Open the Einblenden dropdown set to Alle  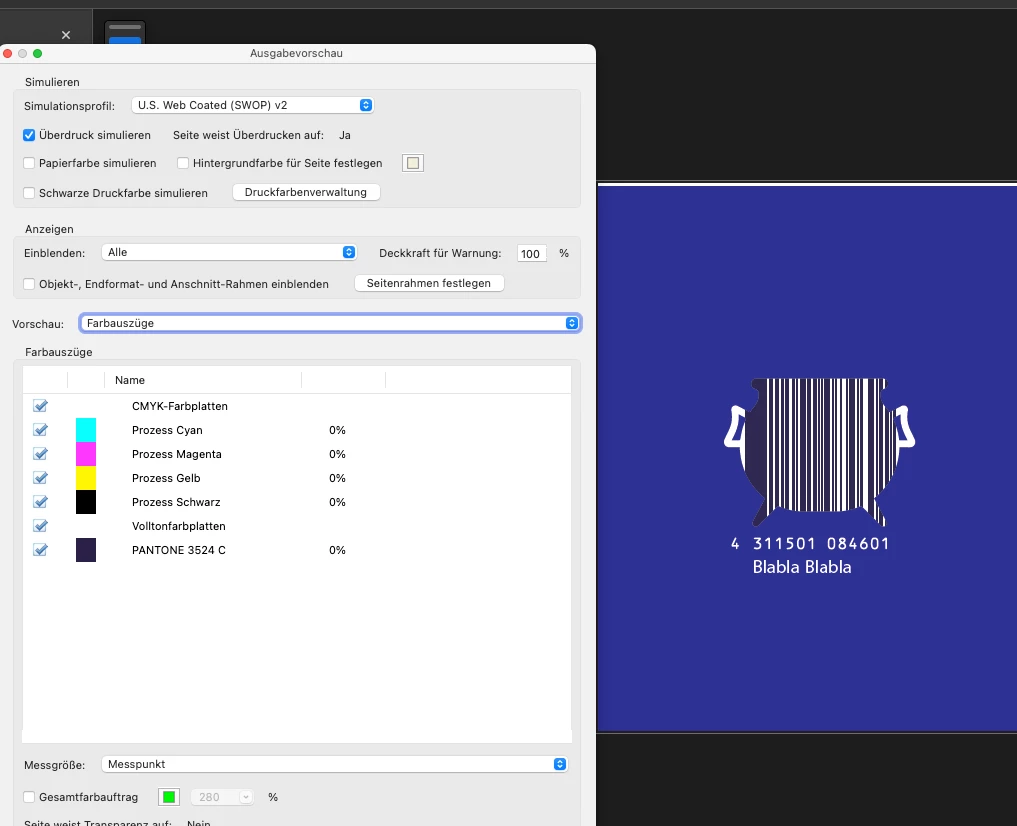tap(229, 252)
